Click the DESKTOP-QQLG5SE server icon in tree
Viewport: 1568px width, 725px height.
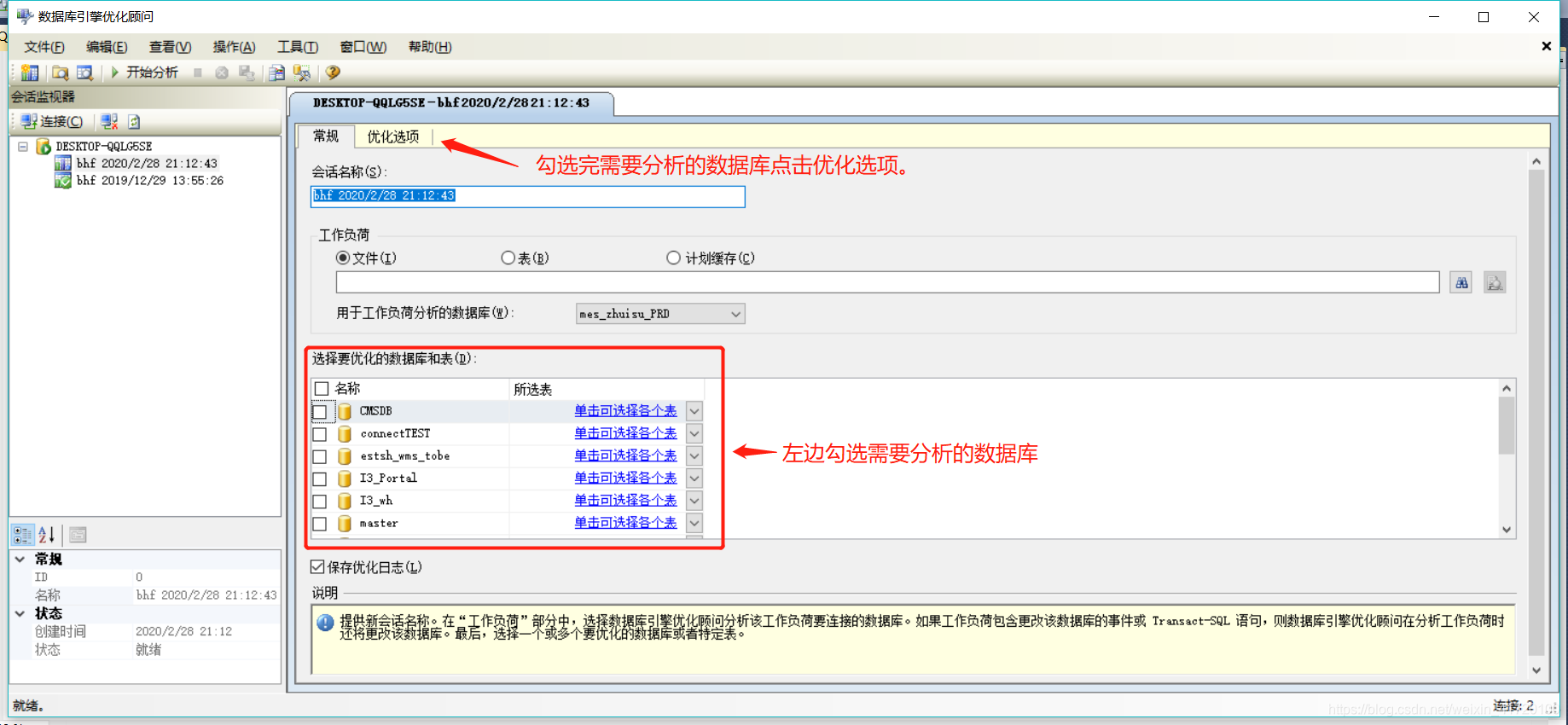tap(44, 146)
